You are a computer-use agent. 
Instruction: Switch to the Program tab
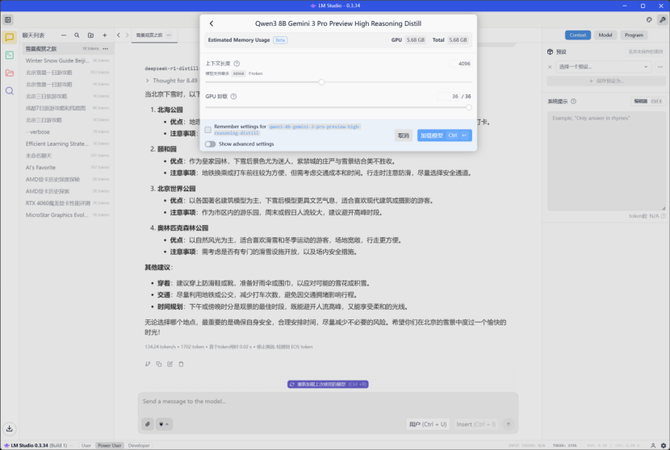pyautogui.click(x=634, y=34)
